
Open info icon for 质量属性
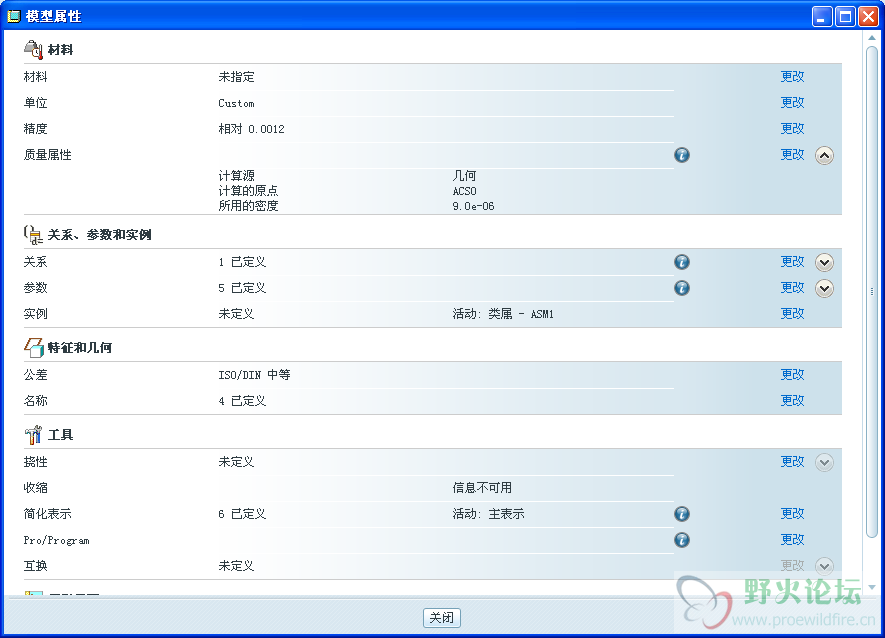tap(682, 155)
